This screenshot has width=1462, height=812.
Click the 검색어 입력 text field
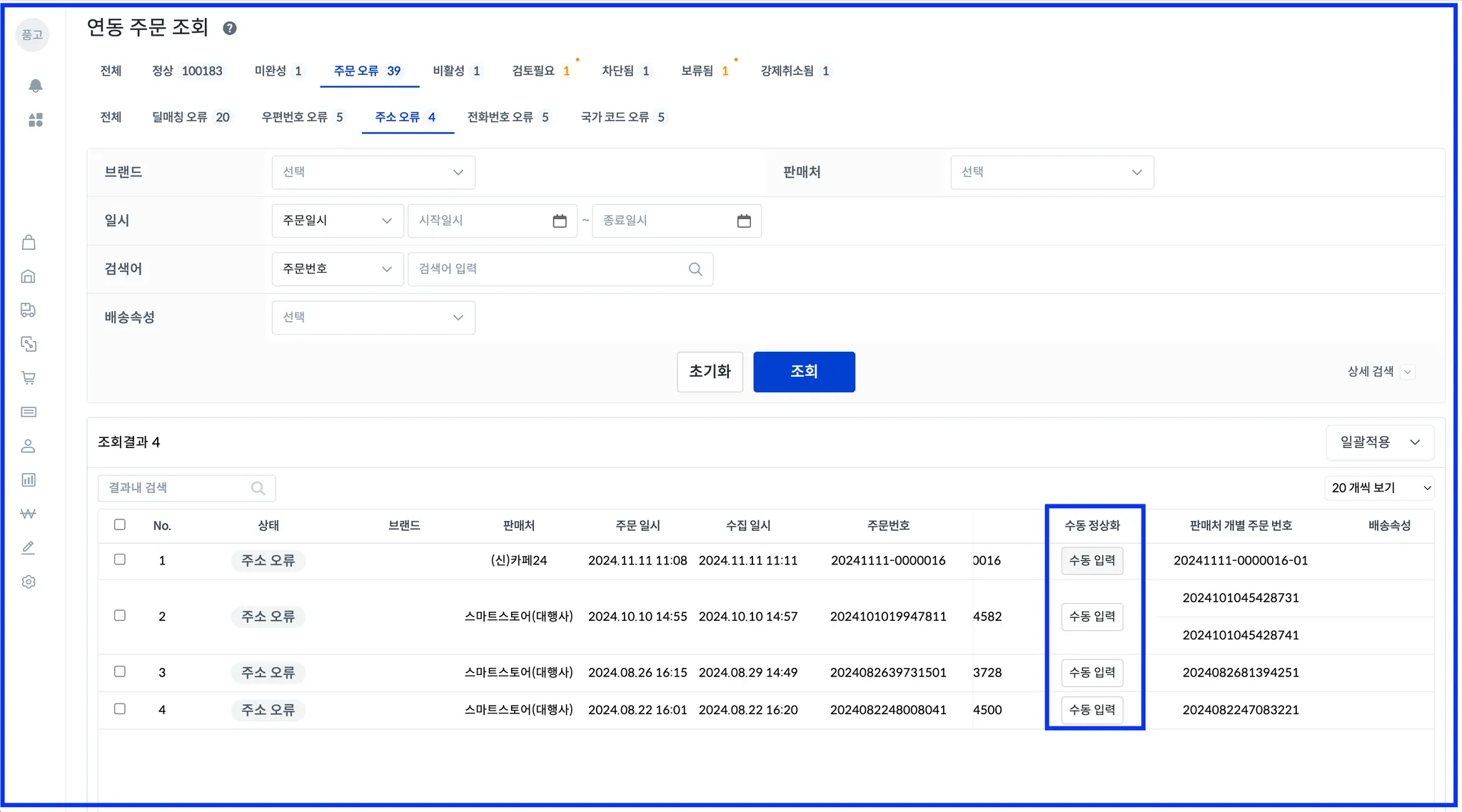coord(550,269)
